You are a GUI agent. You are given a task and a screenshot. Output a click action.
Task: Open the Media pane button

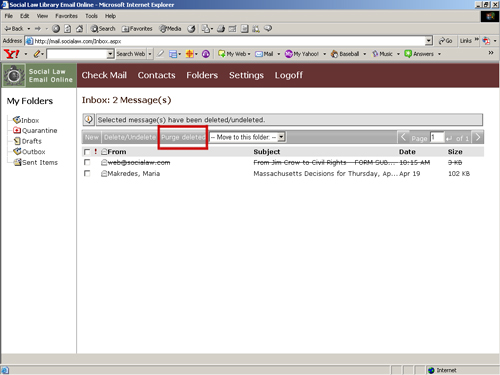click(x=170, y=29)
